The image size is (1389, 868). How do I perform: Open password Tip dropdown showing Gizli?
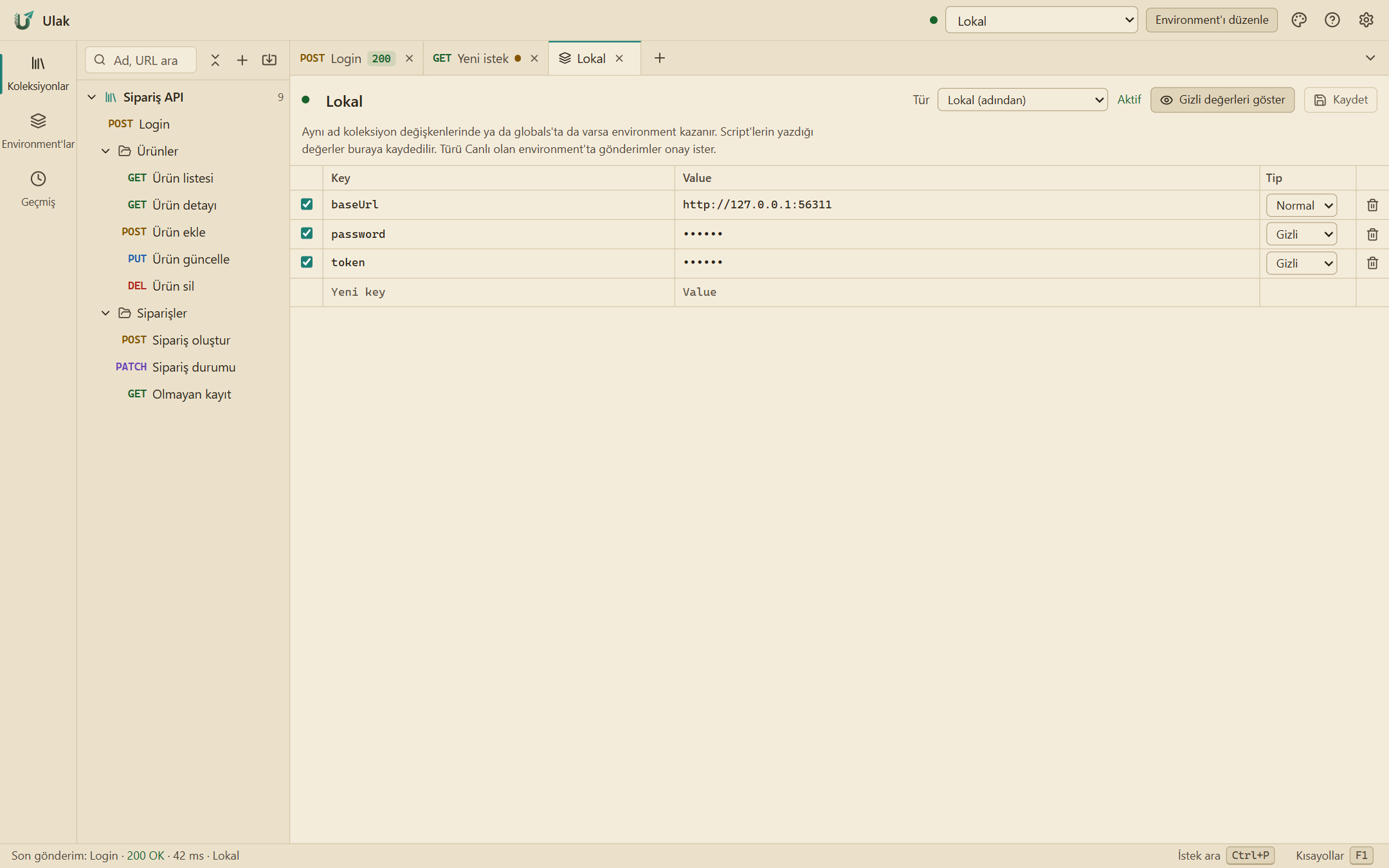coord(1302,234)
